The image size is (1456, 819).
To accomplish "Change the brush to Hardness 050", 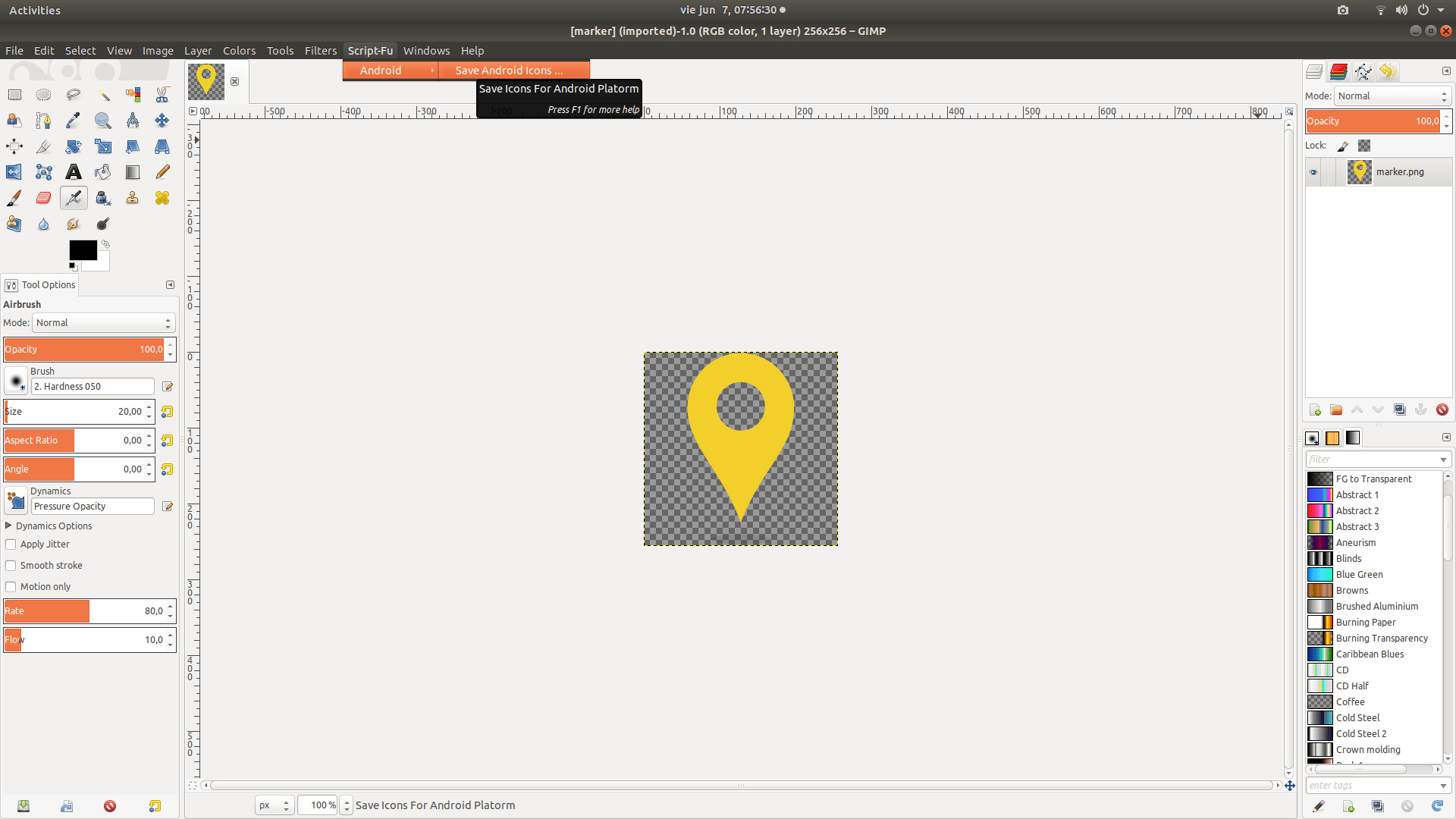I will tap(91, 386).
